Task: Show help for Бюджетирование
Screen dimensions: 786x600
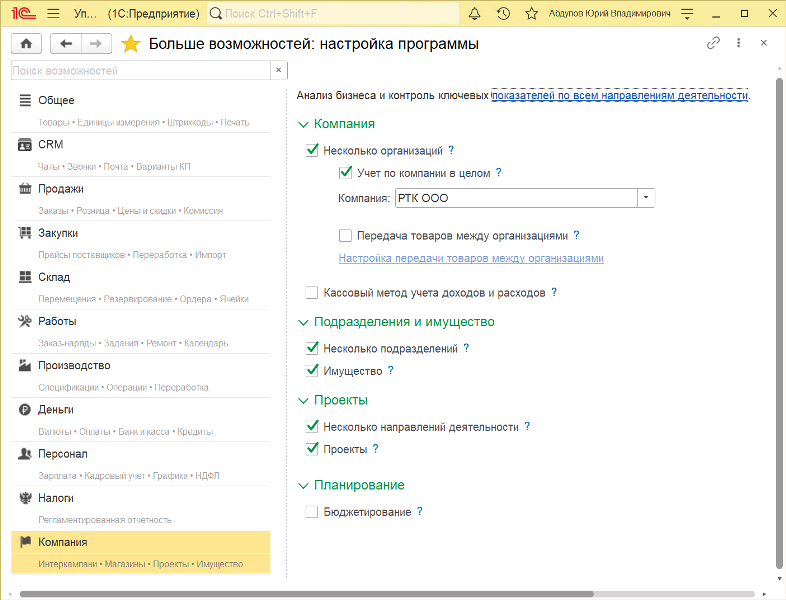Action: pos(420,511)
